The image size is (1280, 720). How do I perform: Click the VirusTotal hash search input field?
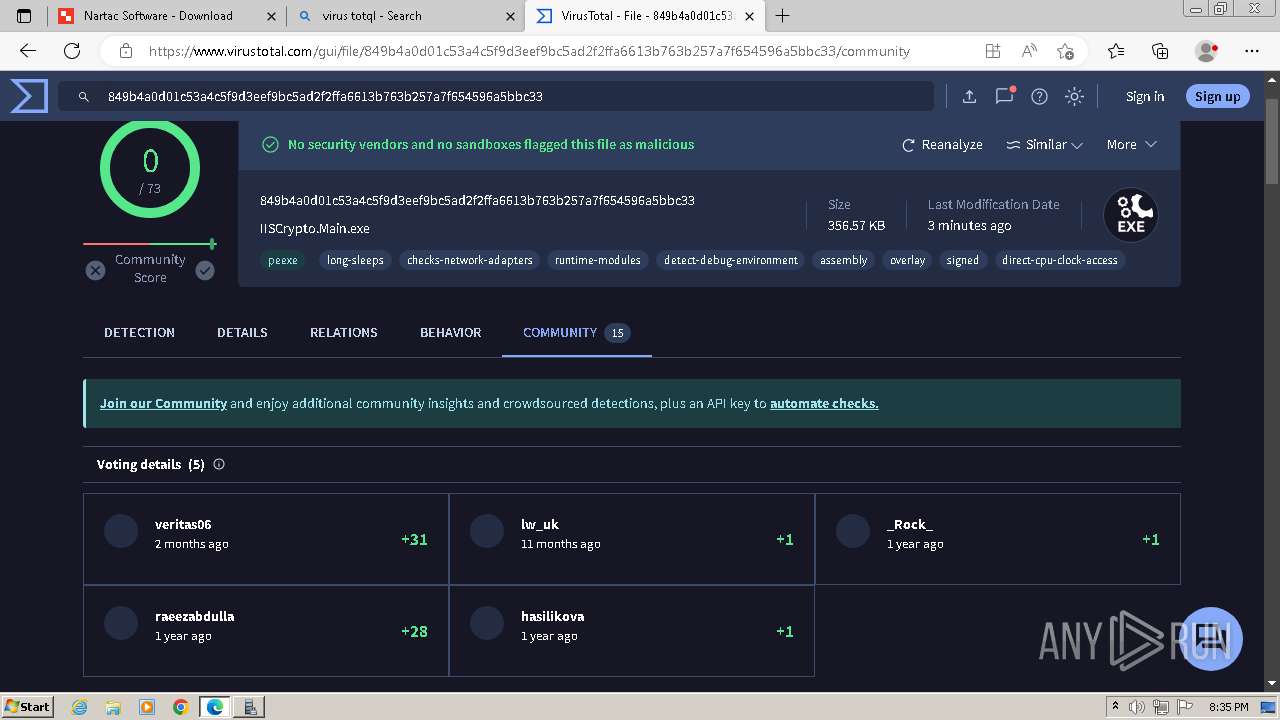[x=496, y=96]
